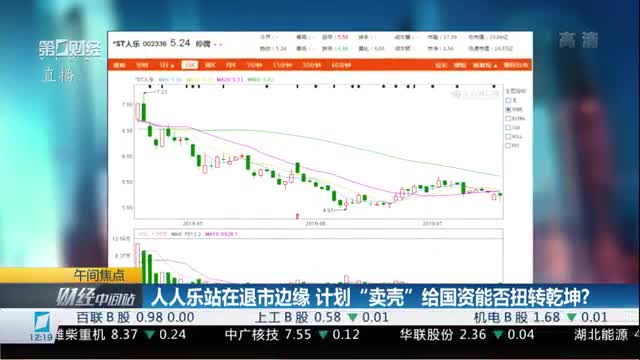Click the first black event dot above chart
640x360 pixels.
point(150,87)
